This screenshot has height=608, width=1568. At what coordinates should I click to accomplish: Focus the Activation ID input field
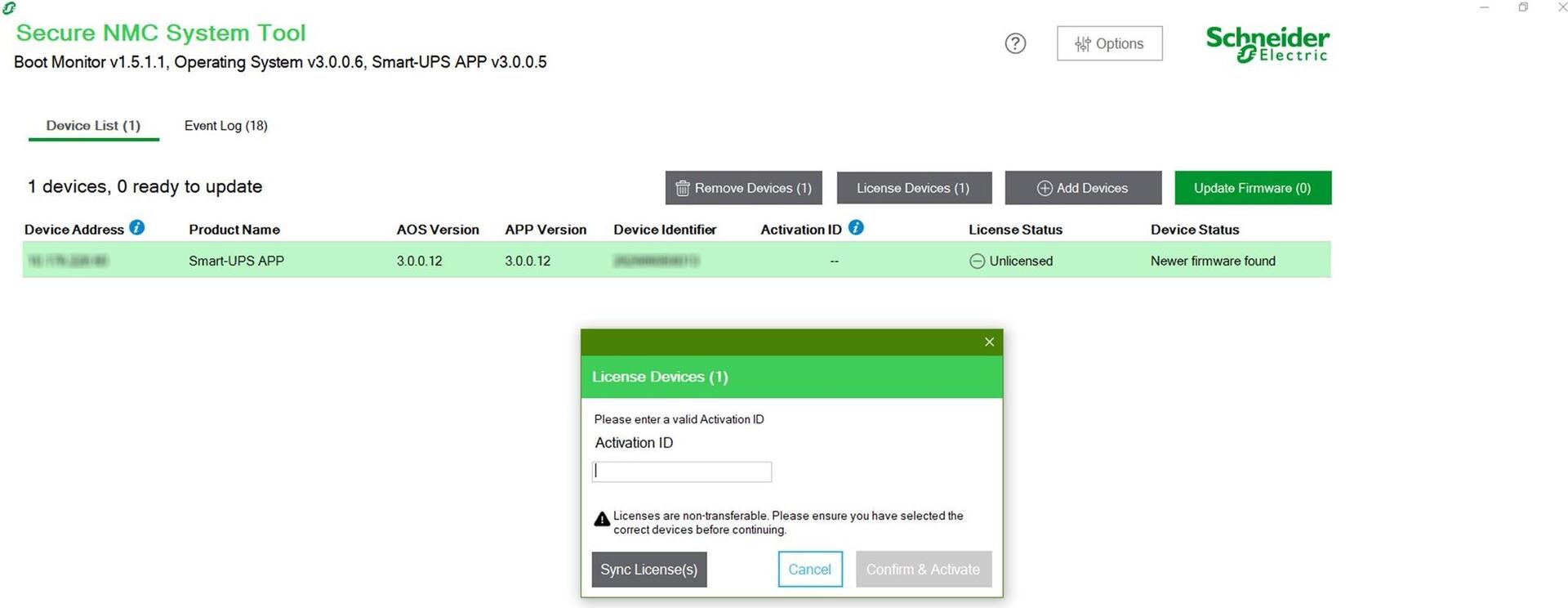pyautogui.click(x=681, y=472)
